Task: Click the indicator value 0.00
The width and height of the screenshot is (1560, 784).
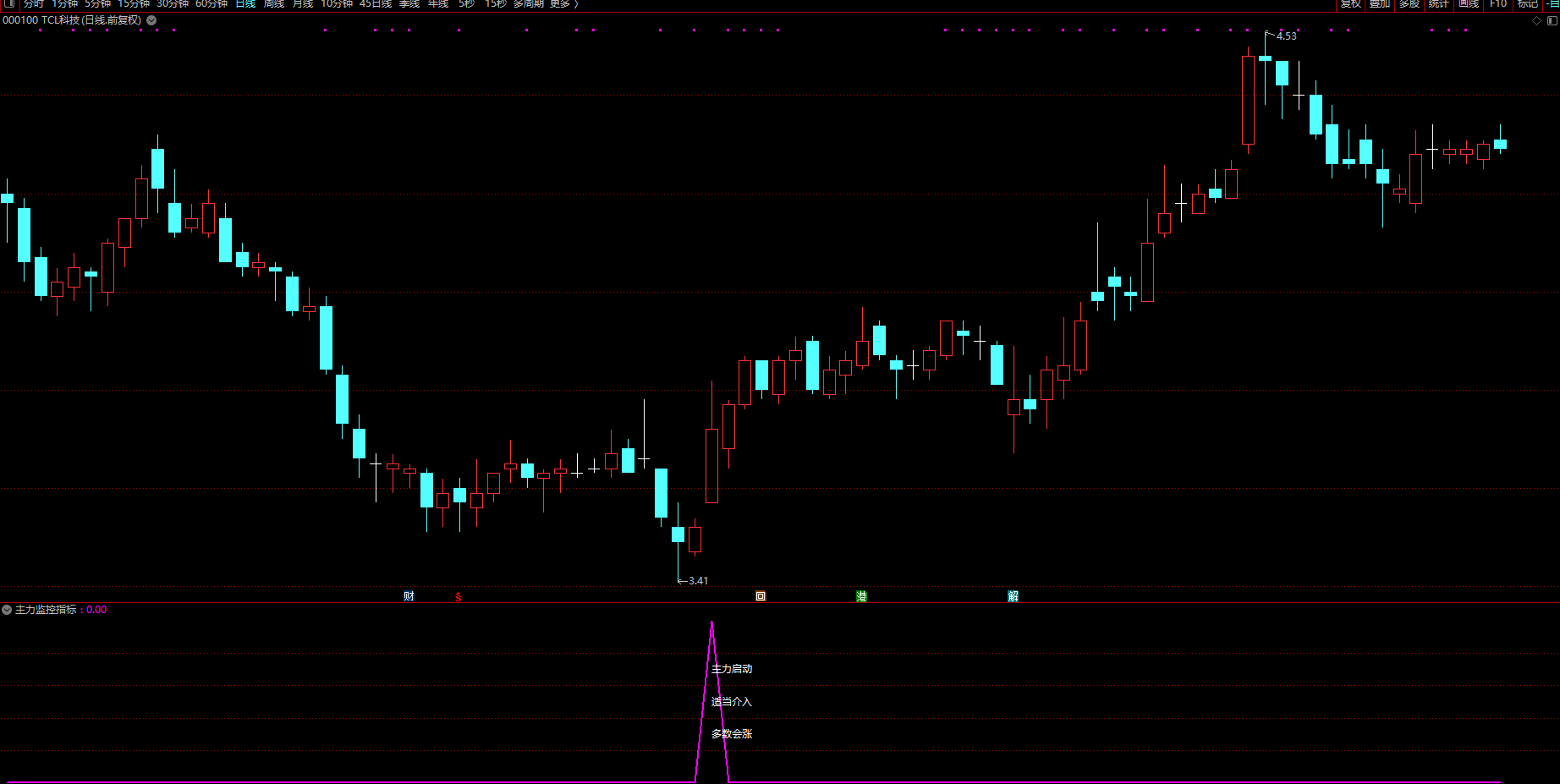Action: click(96, 610)
